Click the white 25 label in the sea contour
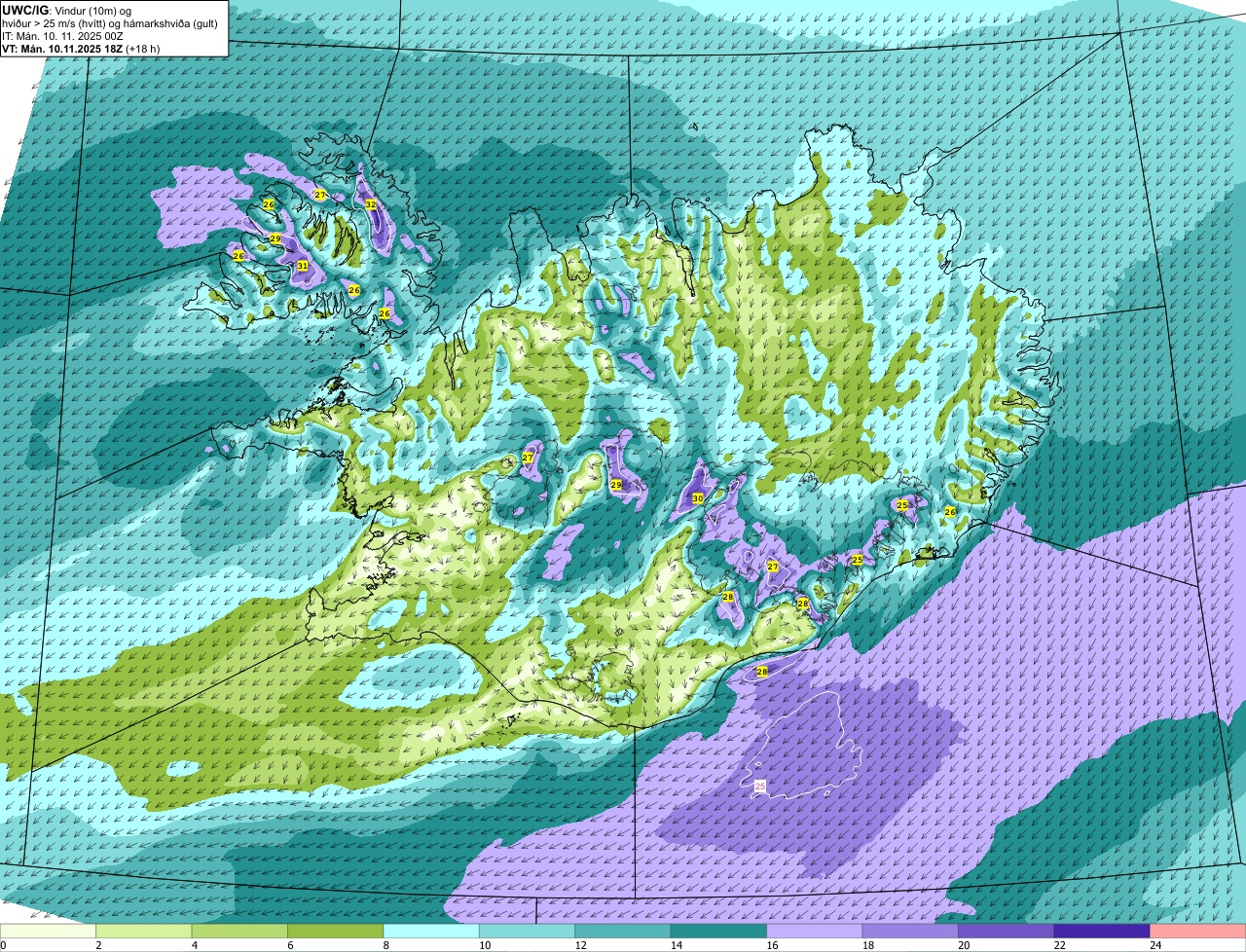This screenshot has height=952, width=1246. (x=760, y=786)
